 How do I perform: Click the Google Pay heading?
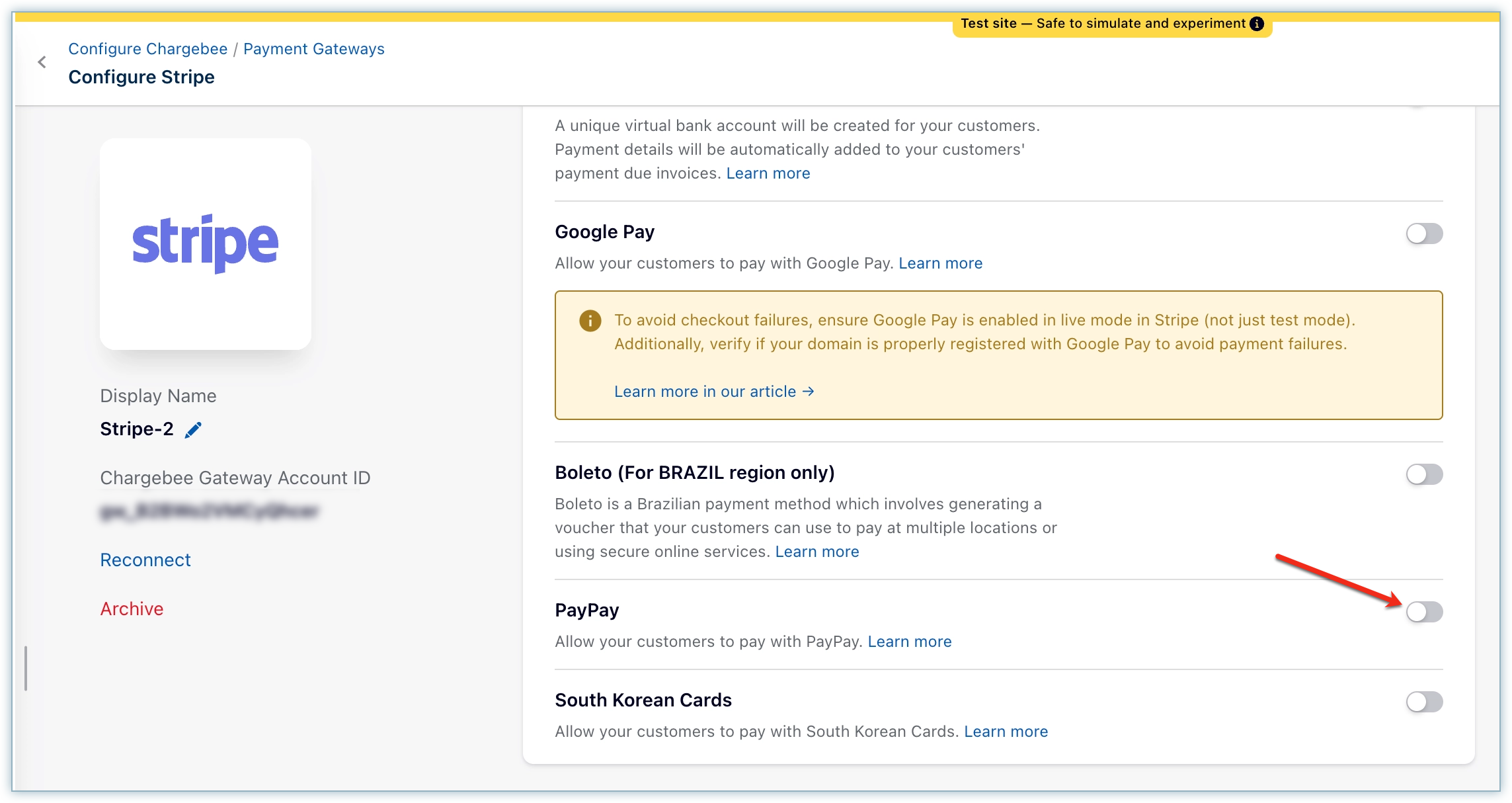605,232
